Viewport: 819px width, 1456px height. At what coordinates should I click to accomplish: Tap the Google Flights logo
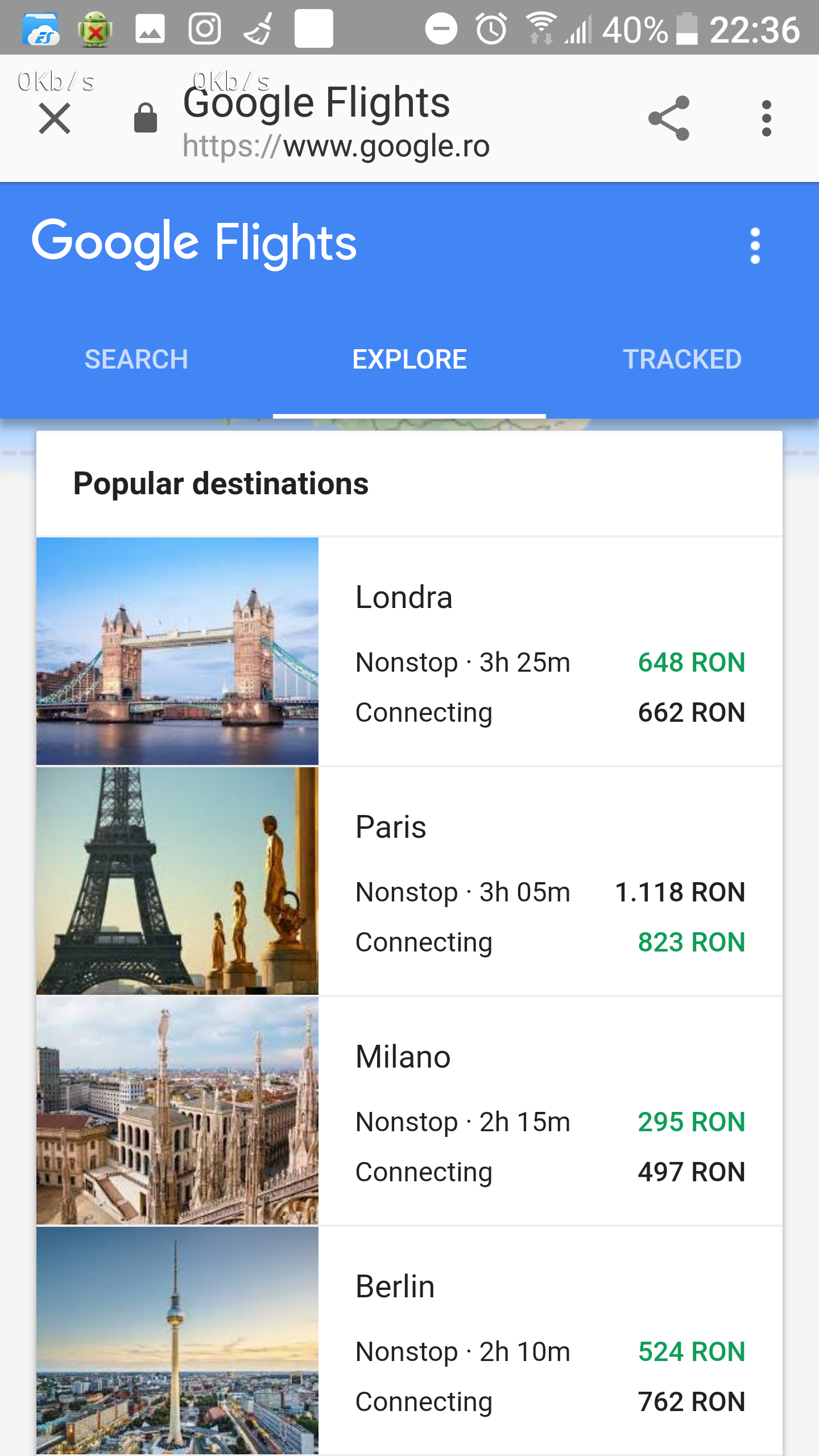[195, 242]
